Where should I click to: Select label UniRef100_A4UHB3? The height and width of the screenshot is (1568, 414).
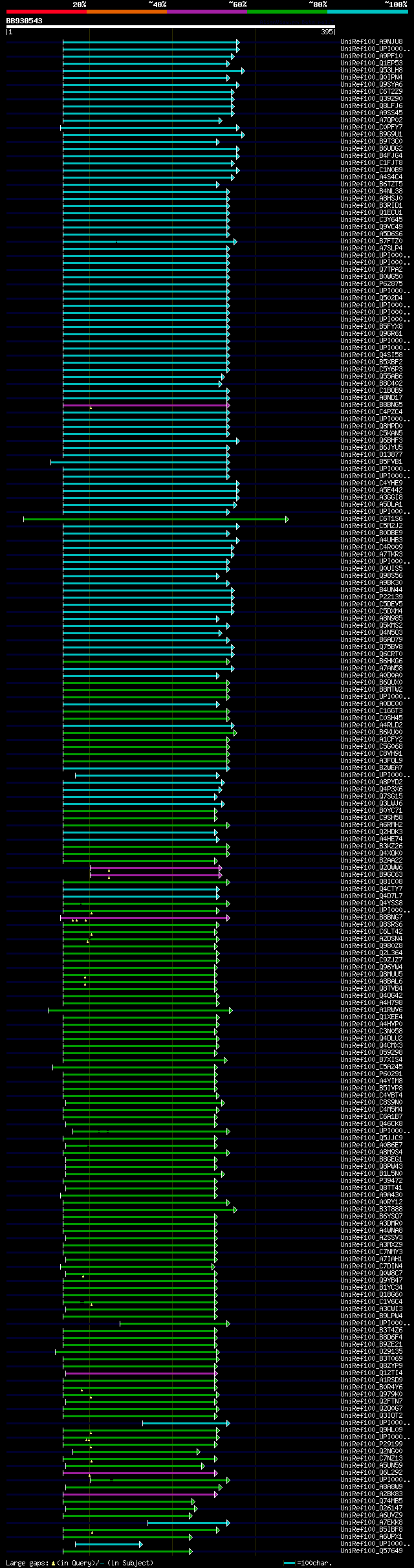(x=371, y=540)
